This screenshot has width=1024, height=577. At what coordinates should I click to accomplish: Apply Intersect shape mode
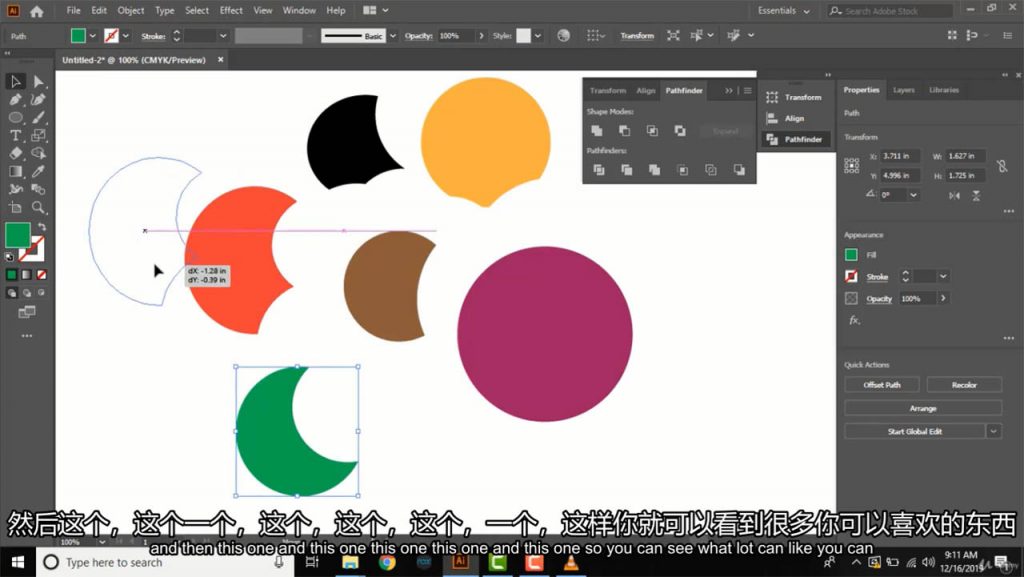click(x=652, y=131)
